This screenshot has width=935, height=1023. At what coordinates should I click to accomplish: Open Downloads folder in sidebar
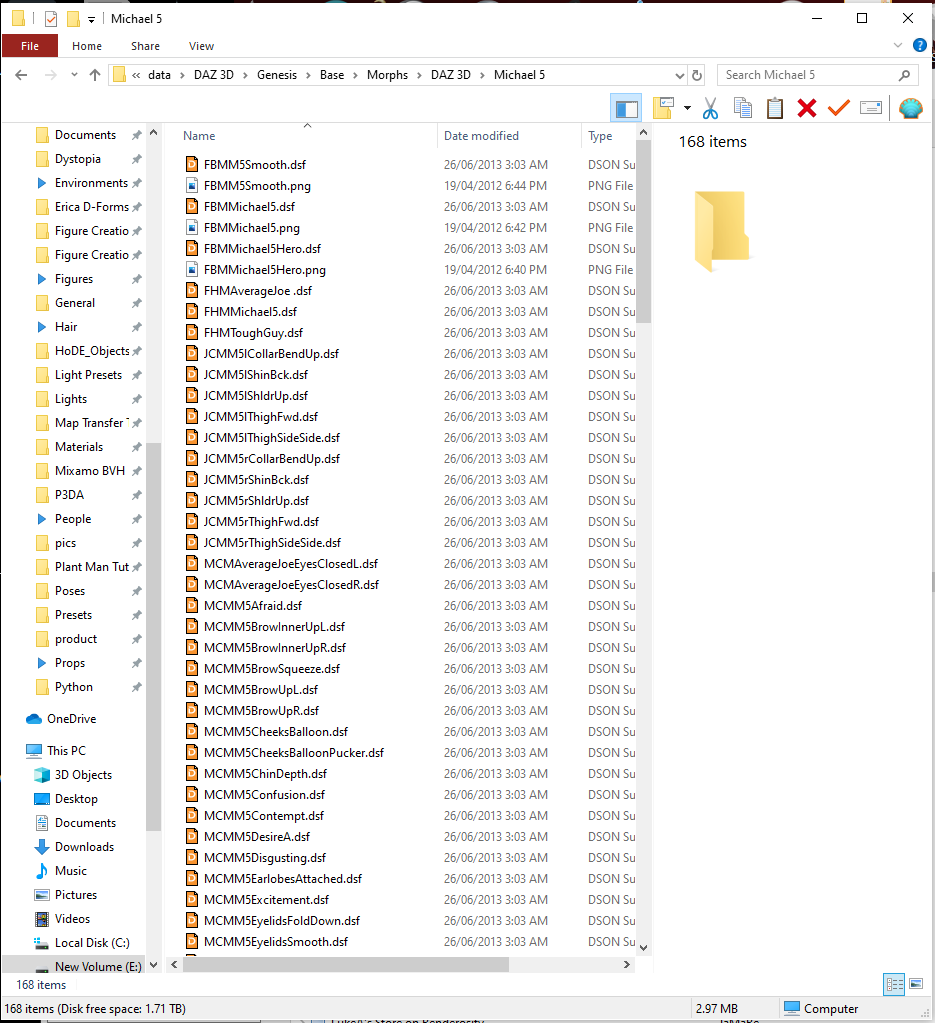pos(84,847)
